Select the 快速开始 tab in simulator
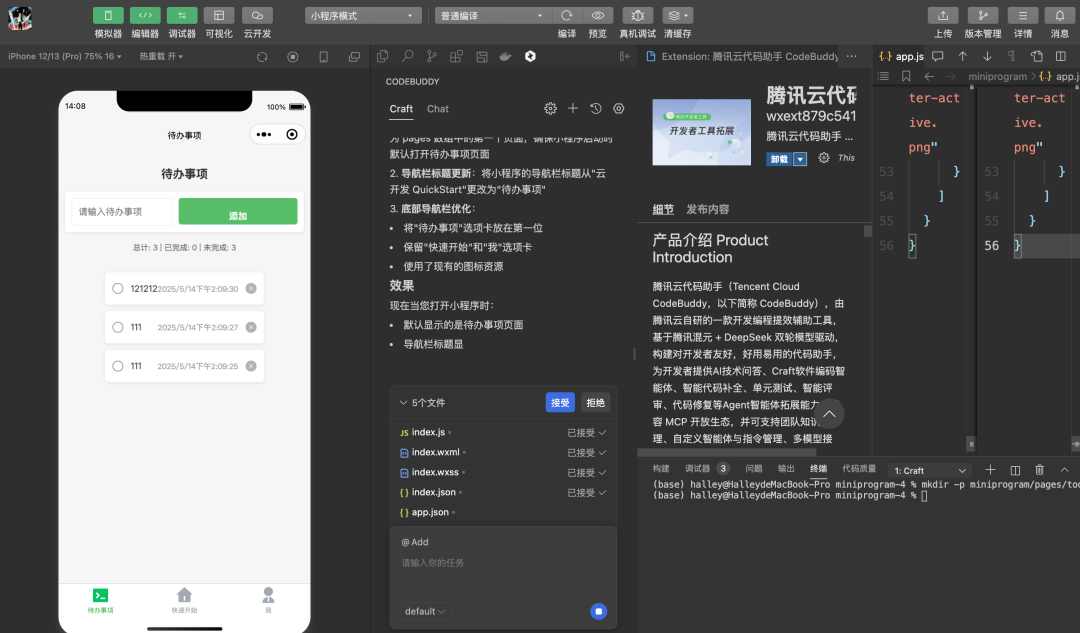Screen dimensions: 1080x633 pyautogui.click(x=185, y=600)
